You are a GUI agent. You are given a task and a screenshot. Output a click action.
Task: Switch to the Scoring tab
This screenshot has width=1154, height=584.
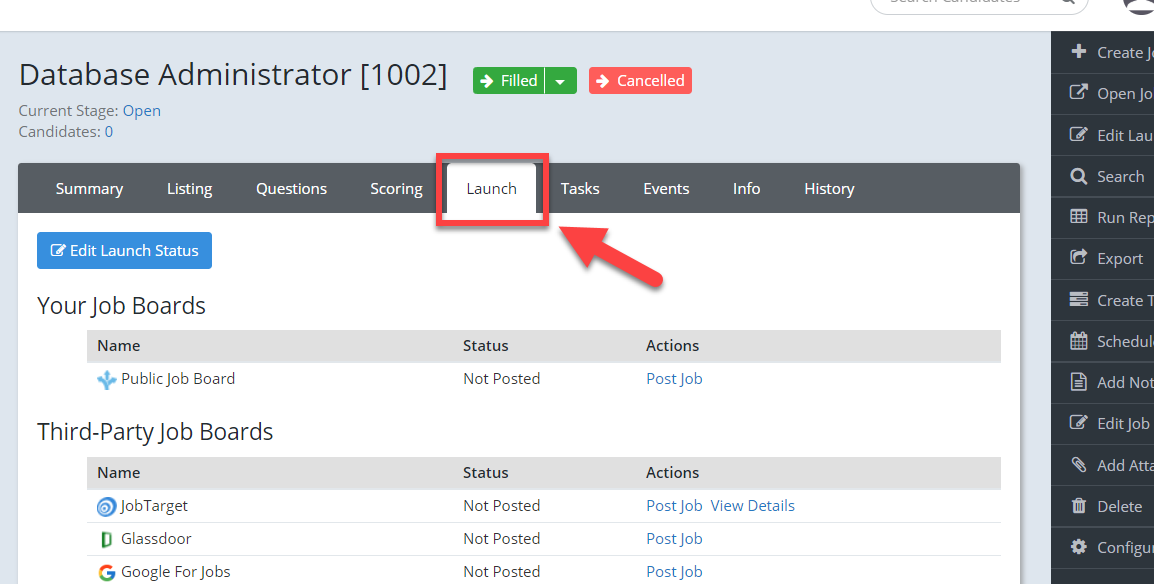tap(396, 188)
